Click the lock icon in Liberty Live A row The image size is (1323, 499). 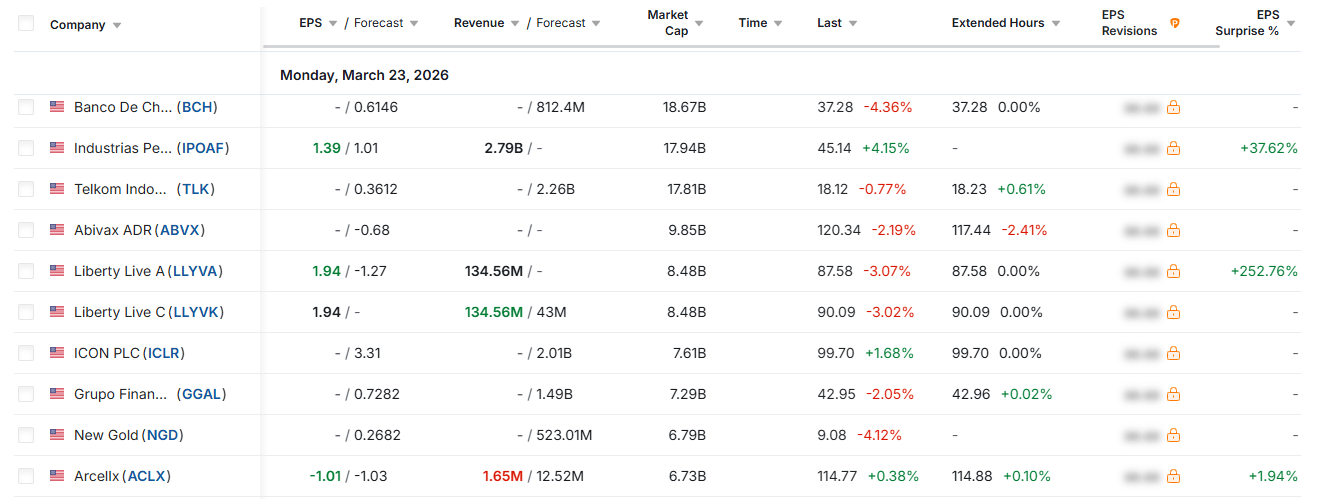click(1173, 271)
